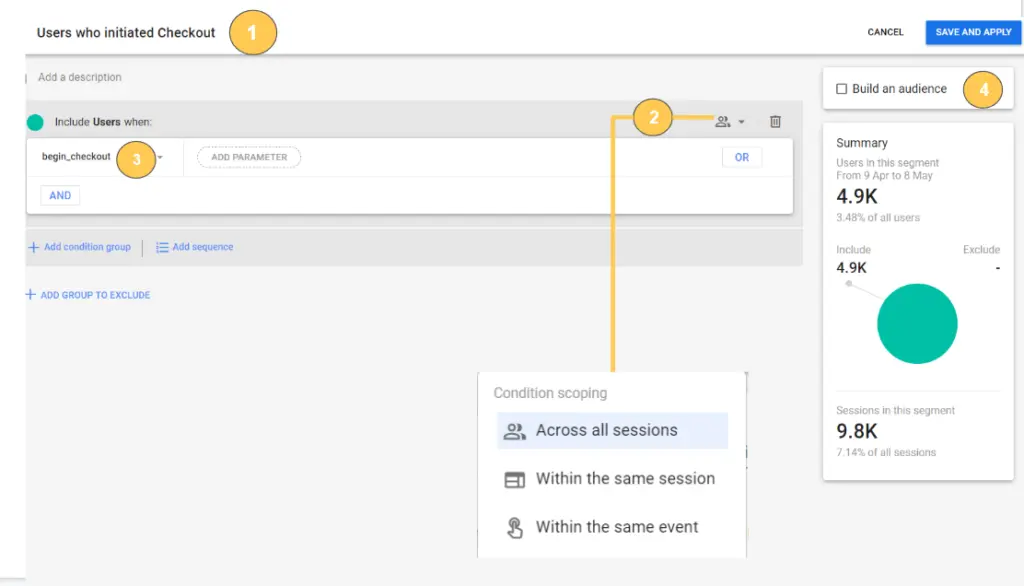This screenshot has height=586, width=1024.
Task: Click the Add Parameter chip
Action: [249, 157]
